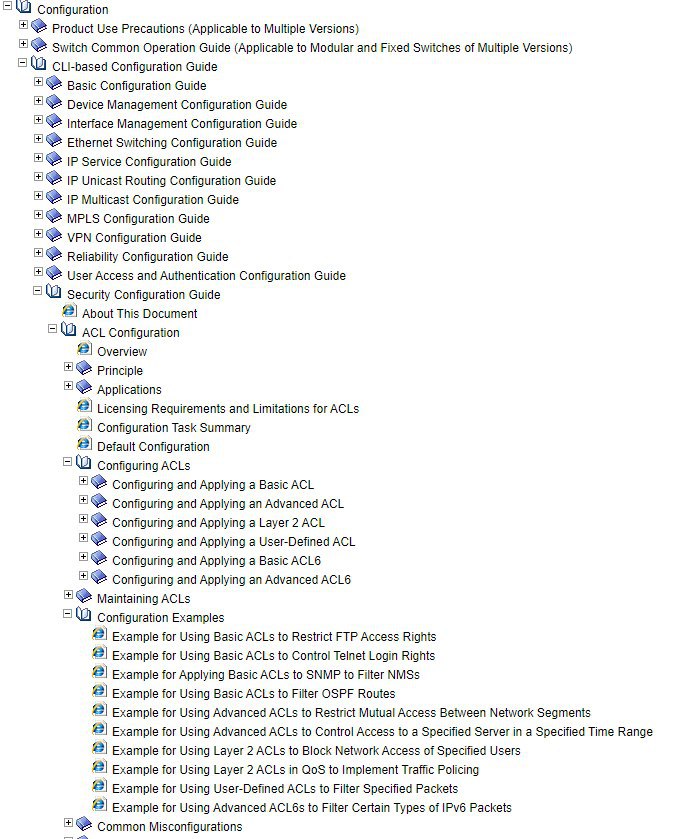The image size is (692, 839).
Task: Click the page icon beside Configuration Task Summary
Action: point(85,424)
